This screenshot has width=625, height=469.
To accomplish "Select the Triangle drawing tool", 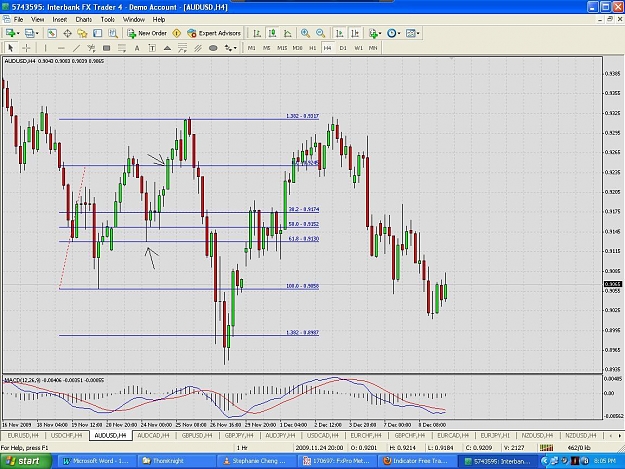I will (x=167, y=48).
